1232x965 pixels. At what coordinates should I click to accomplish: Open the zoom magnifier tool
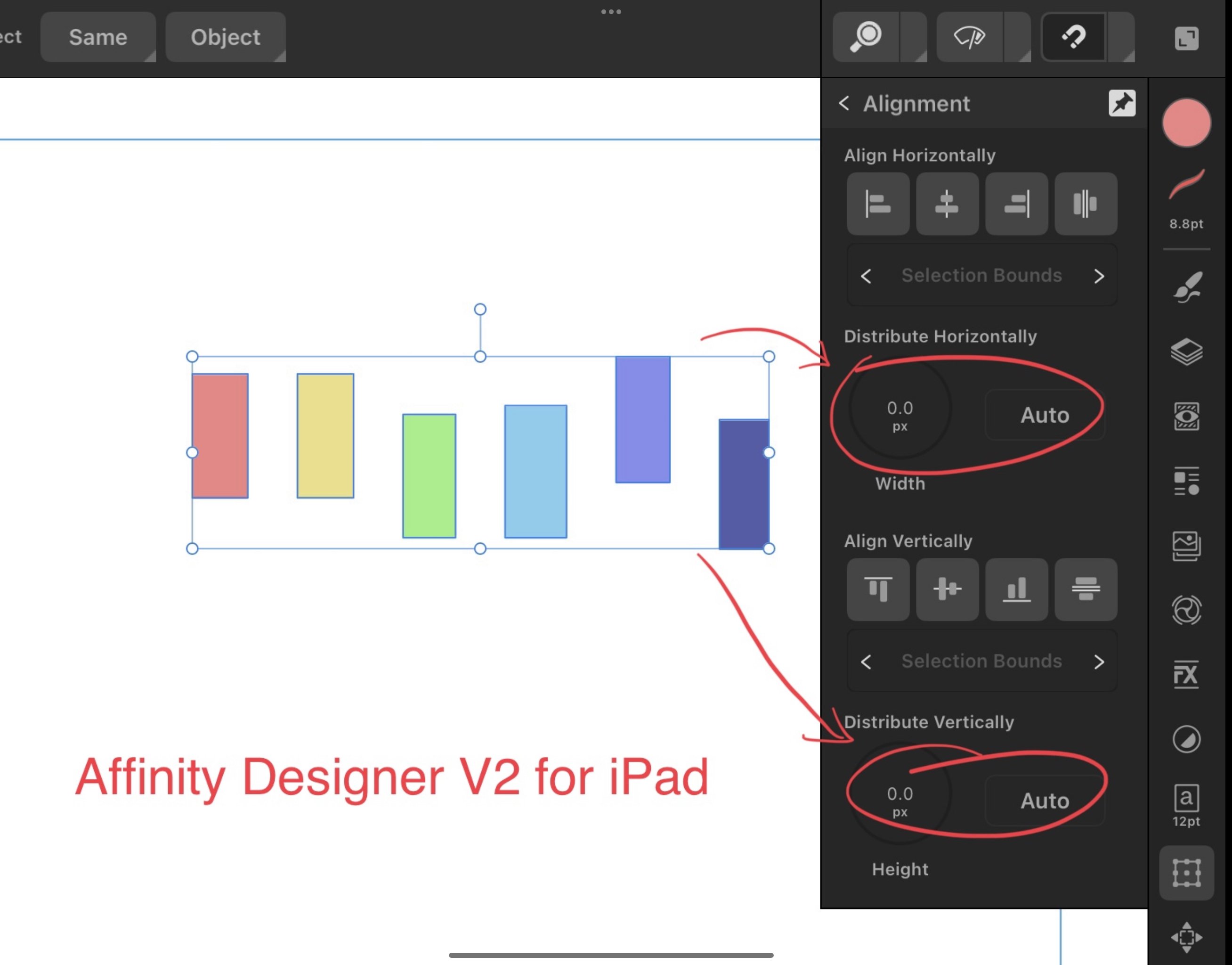pos(866,37)
